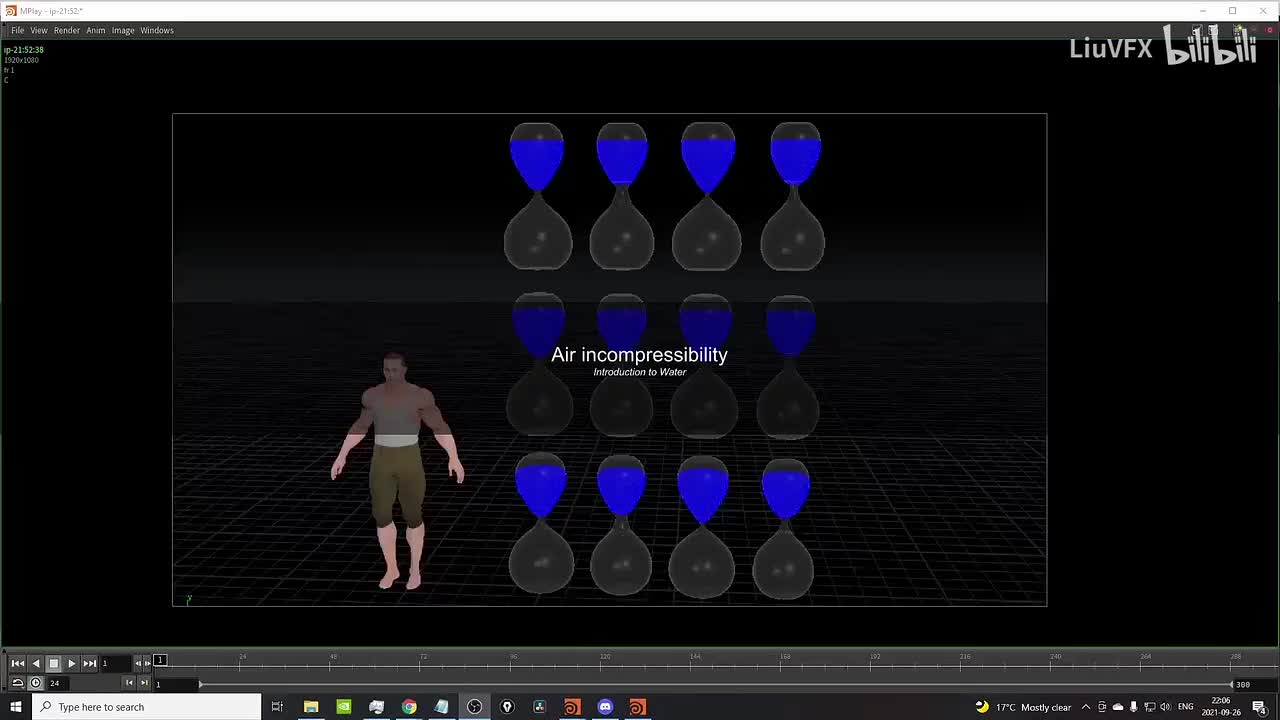Open the Render menu

[67, 30]
